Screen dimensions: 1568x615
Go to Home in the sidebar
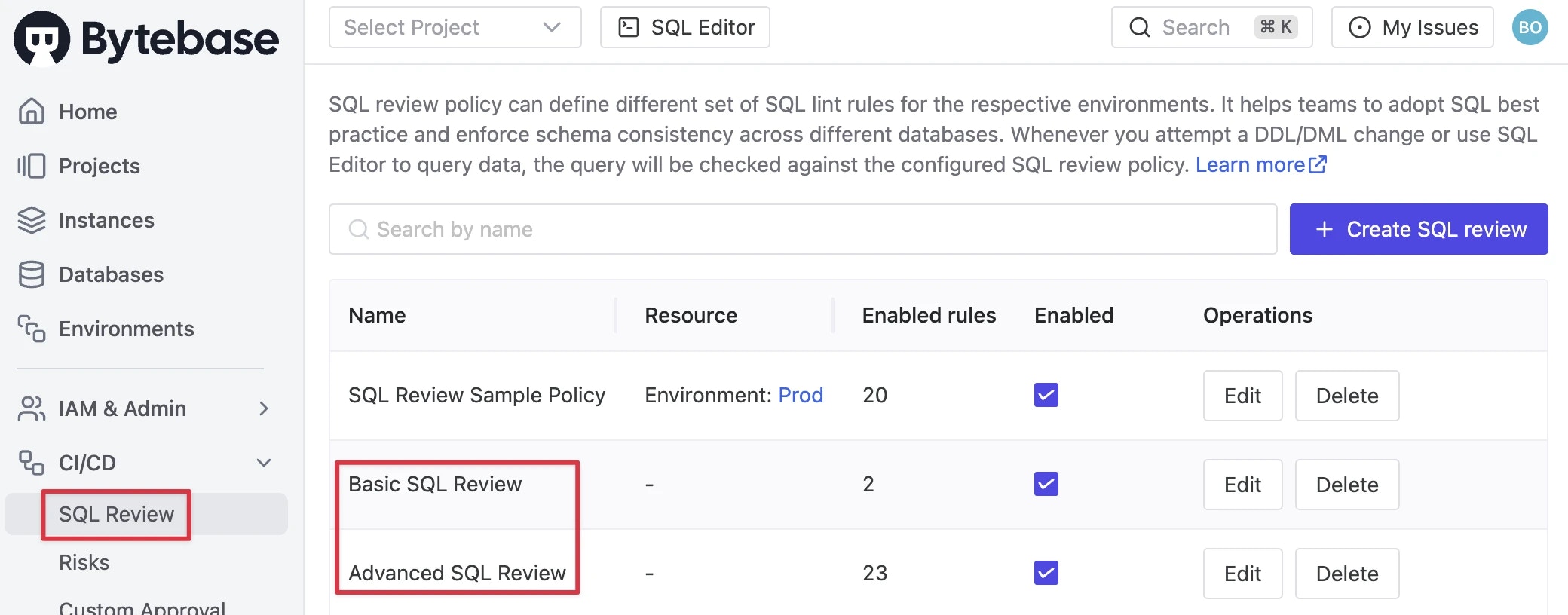(x=88, y=112)
